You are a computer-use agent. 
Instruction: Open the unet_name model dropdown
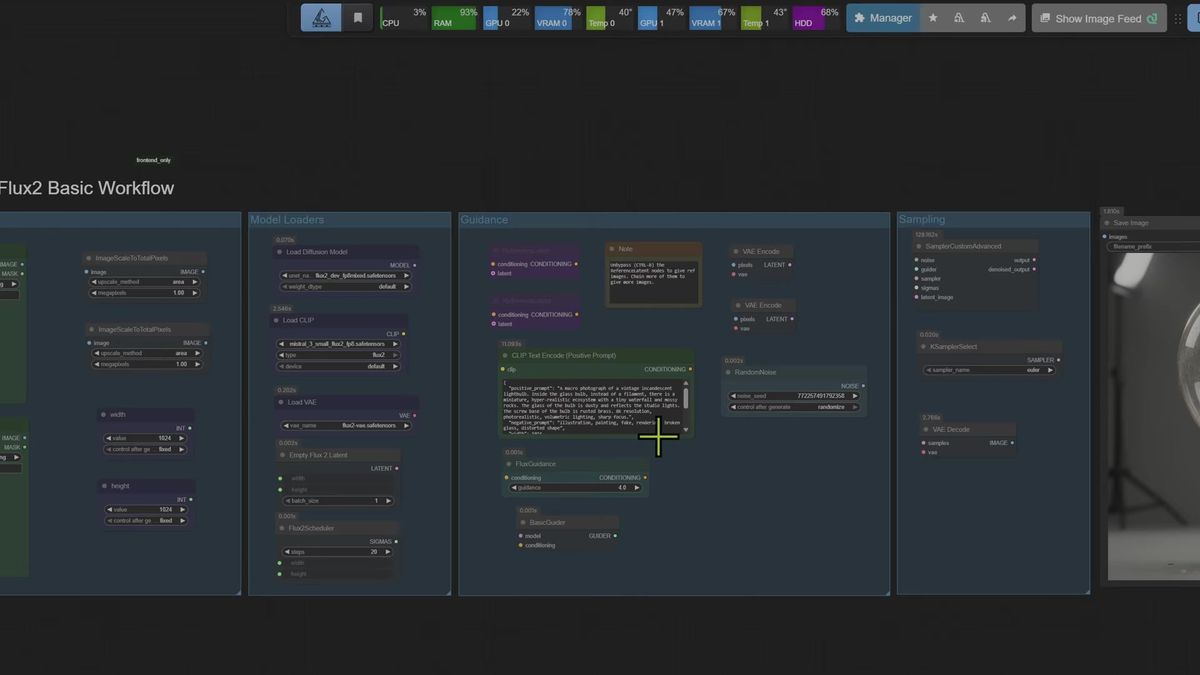coord(344,275)
